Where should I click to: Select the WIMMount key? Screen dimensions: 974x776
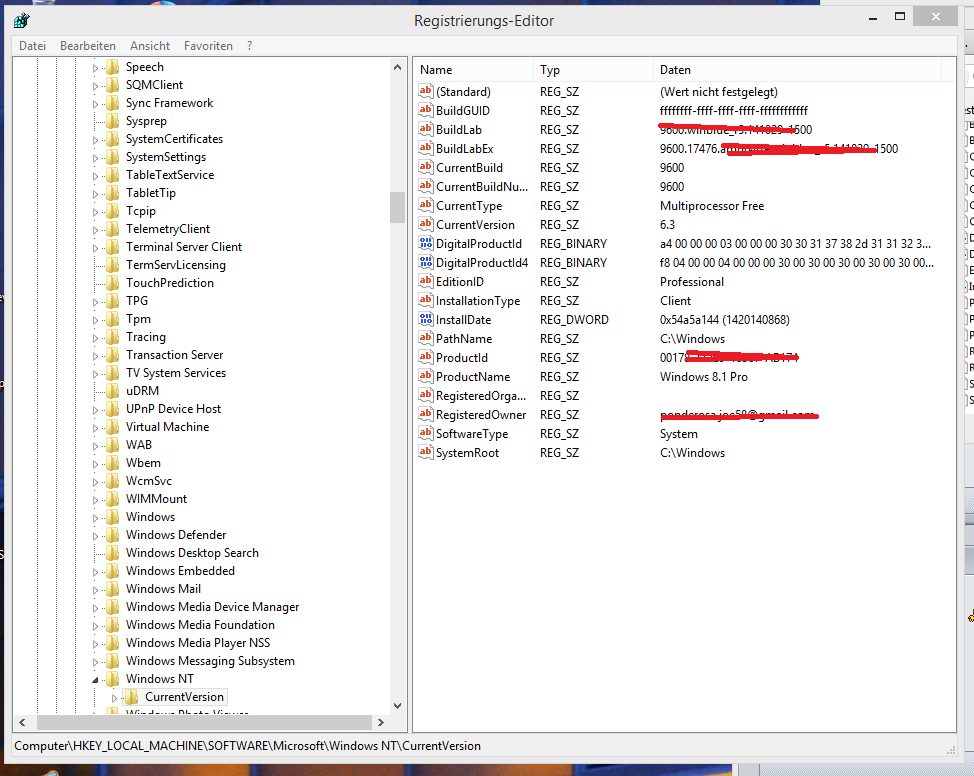click(156, 498)
